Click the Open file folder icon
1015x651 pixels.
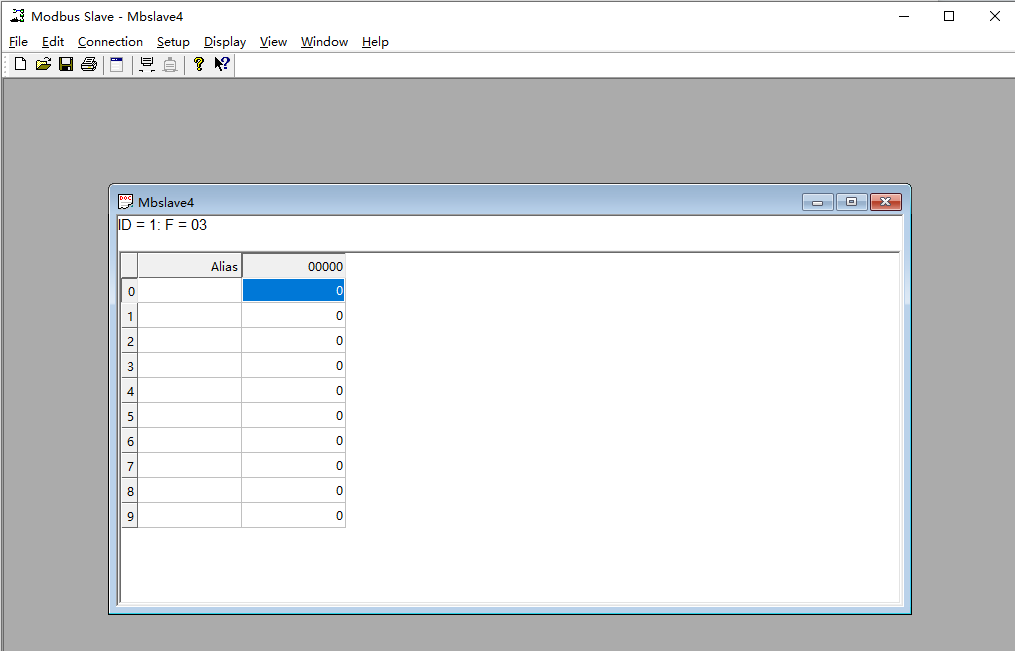(43, 64)
